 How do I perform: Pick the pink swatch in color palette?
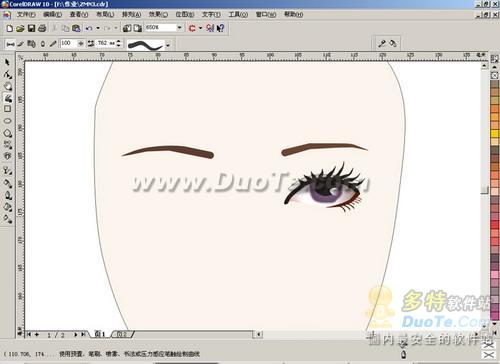495,275
